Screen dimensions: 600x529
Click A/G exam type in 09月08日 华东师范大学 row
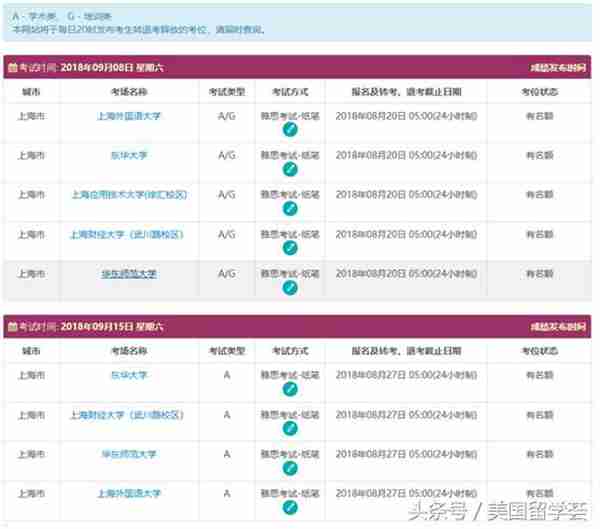227,274
